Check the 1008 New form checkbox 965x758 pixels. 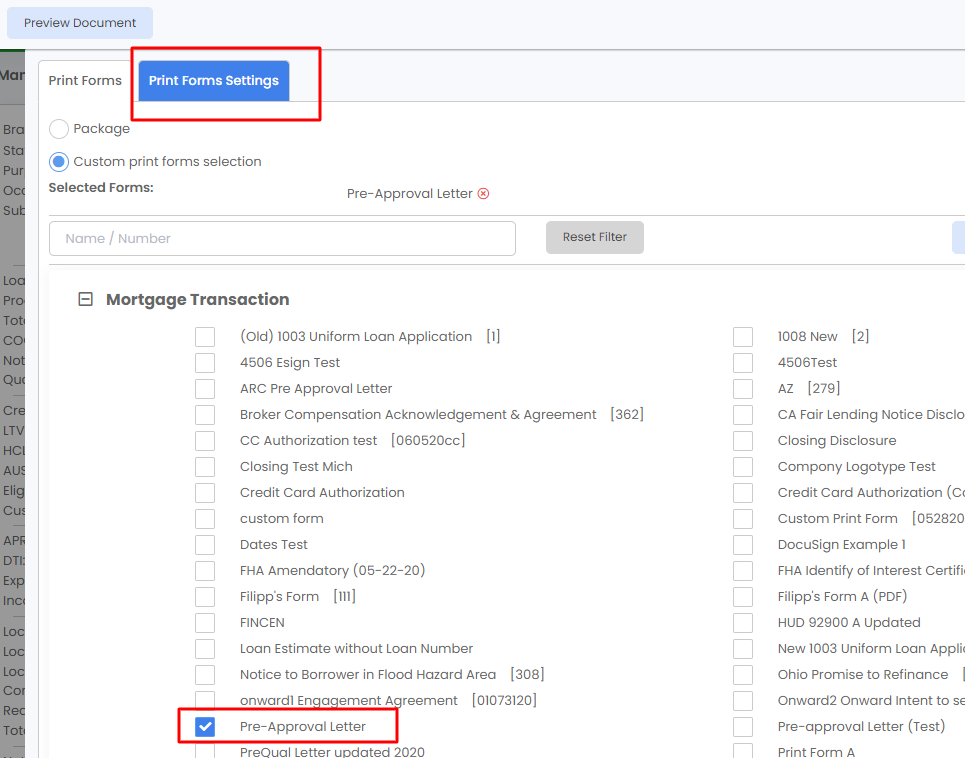[743, 336]
